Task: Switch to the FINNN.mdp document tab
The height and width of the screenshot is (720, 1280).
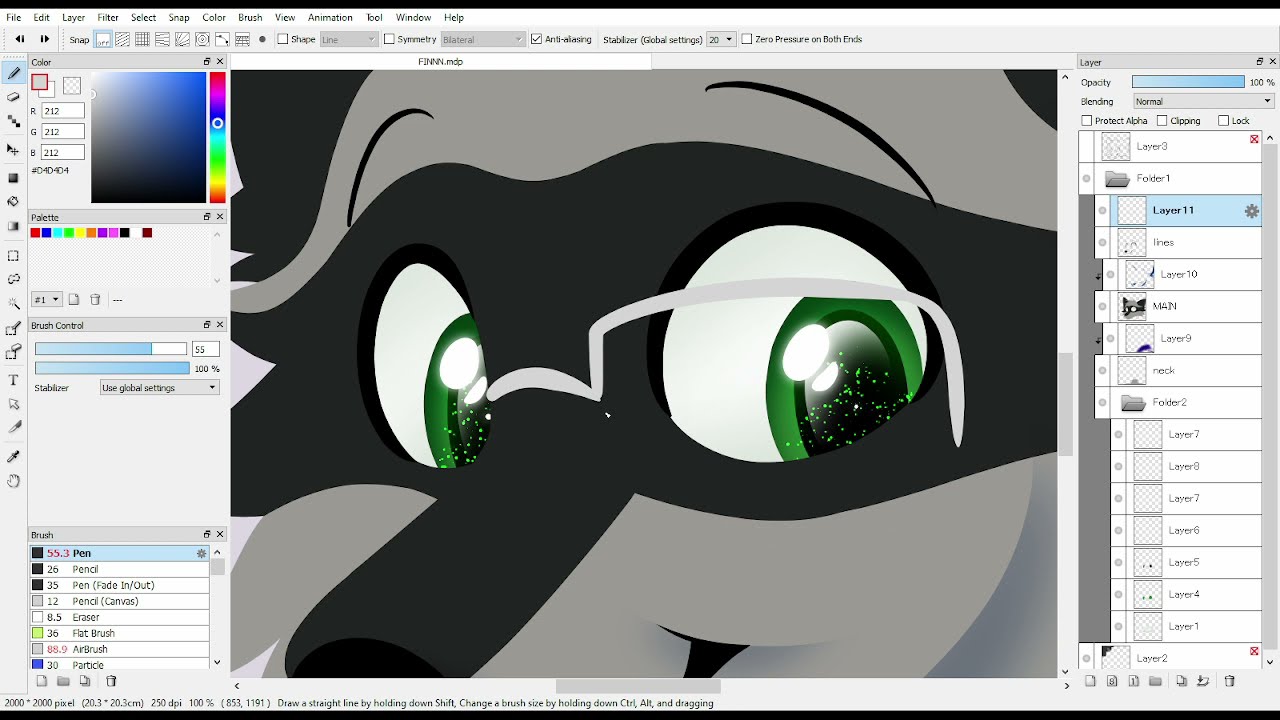Action: (440, 61)
